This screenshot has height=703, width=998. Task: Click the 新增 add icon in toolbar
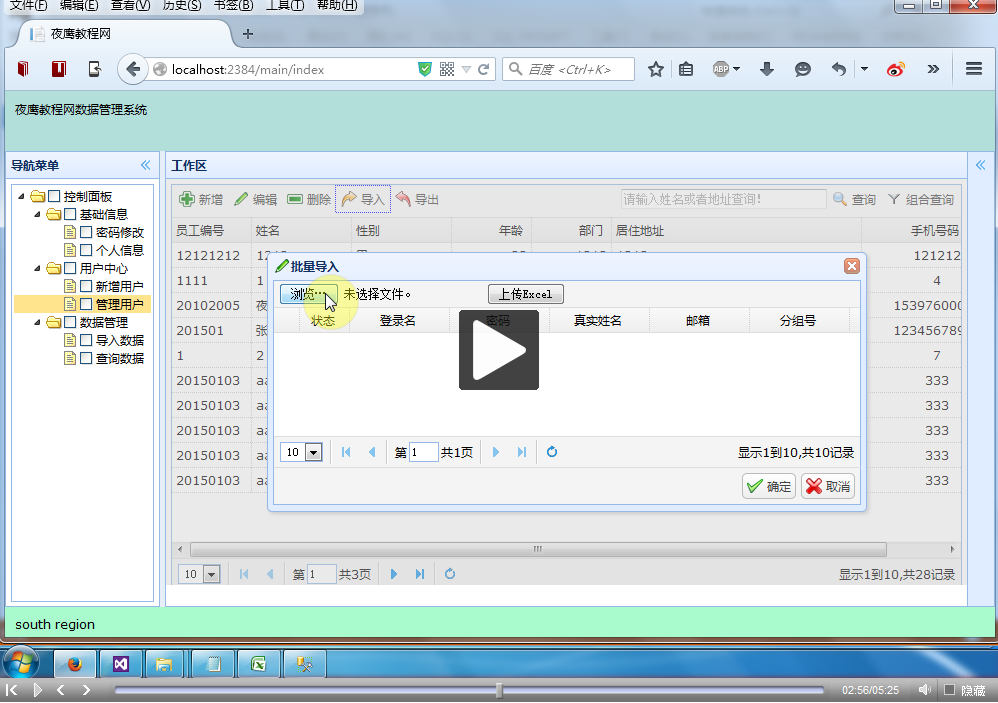pyautogui.click(x=184, y=200)
